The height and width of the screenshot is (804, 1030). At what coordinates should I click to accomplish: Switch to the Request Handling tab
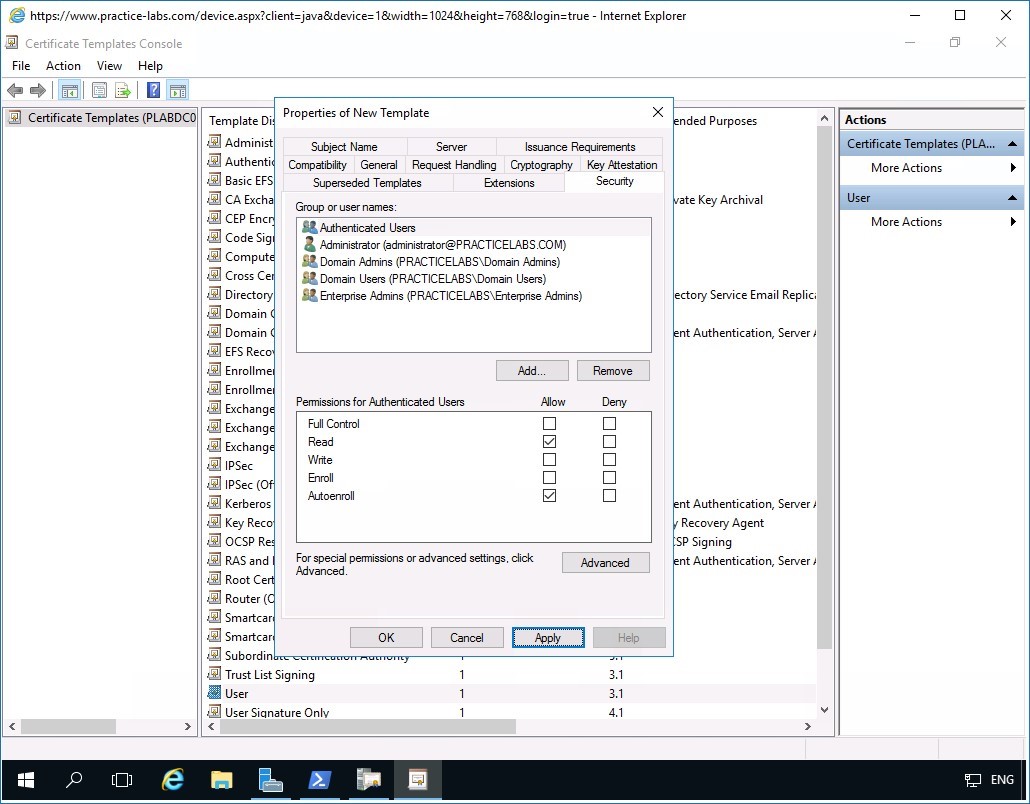pyautogui.click(x=454, y=165)
